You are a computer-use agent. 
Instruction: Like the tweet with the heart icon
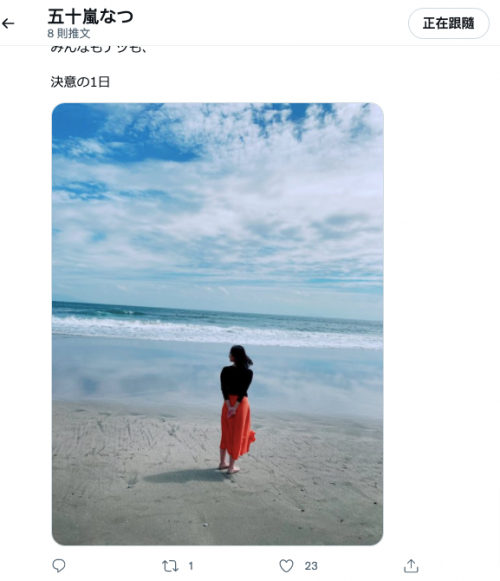coord(286,566)
